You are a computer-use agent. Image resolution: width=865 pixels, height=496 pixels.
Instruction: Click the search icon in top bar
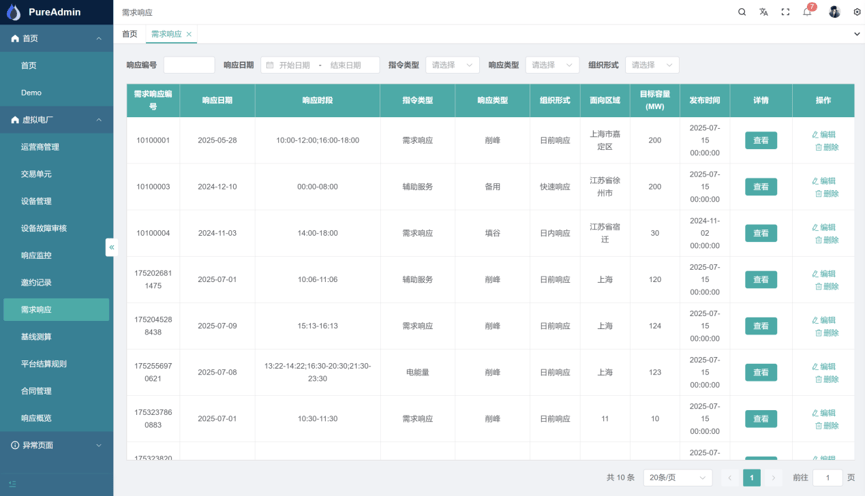coord(742,12)
